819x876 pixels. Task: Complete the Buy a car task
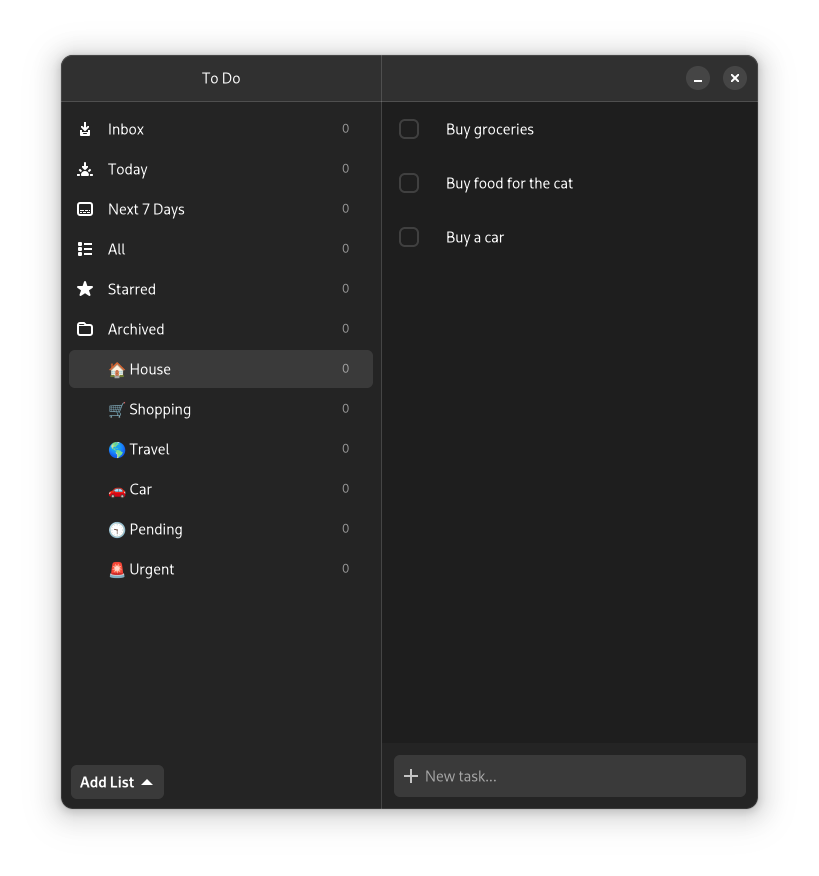408,237
